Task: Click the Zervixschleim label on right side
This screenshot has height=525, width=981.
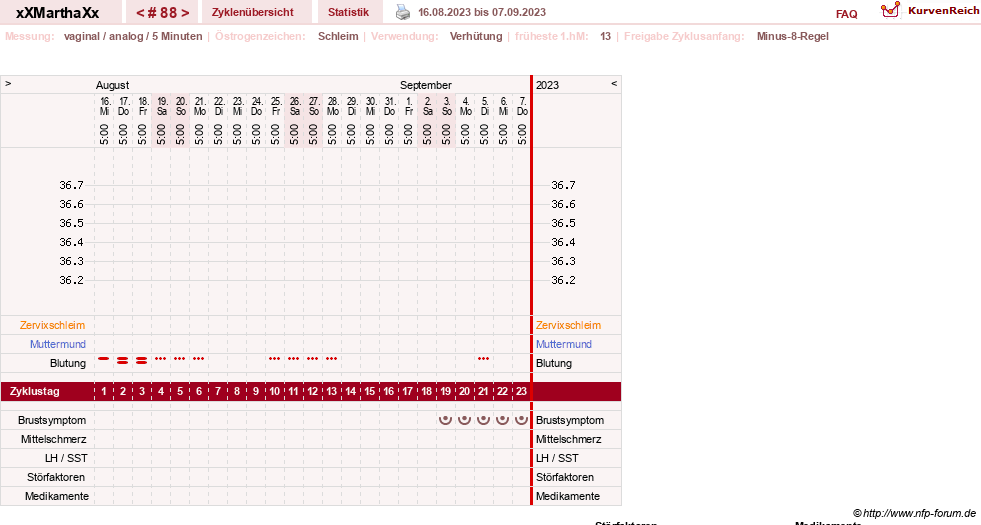Action: [568, 325]
